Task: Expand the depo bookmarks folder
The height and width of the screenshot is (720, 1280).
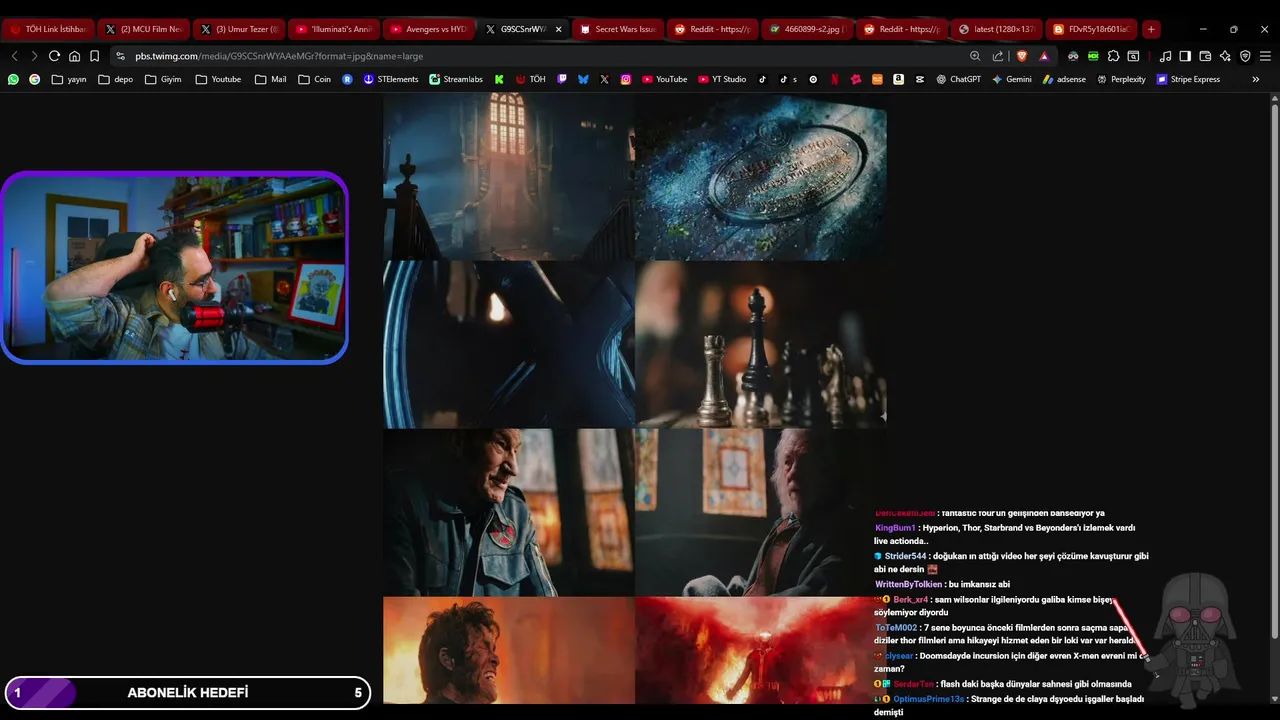Action: tap(115, 79)
